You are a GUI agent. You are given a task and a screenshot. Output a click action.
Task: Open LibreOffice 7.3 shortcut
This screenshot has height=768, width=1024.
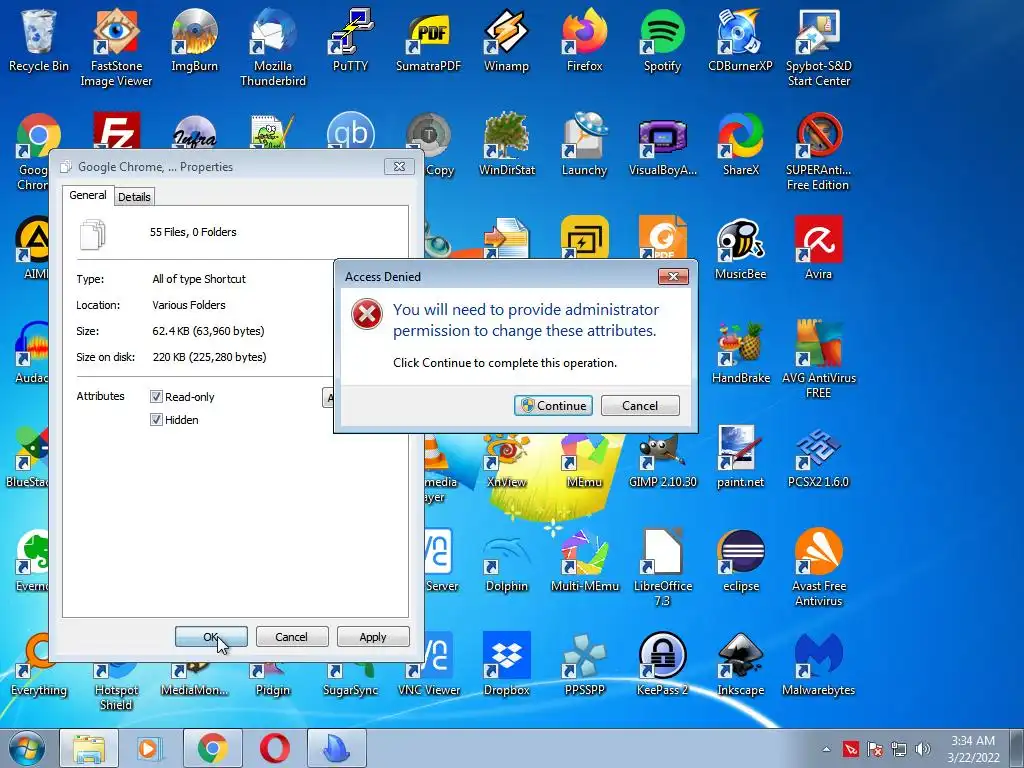point(662,566)
